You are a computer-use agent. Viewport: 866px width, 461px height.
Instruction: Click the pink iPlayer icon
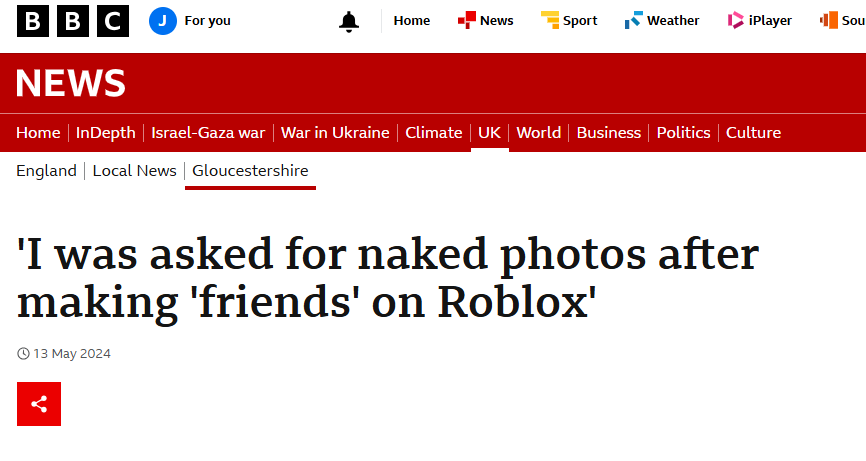pyautogui.click(x=736, y=20)
